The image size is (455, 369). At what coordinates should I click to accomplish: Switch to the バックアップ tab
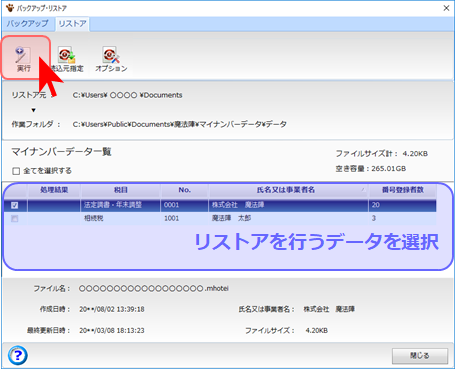click(27, 24)
